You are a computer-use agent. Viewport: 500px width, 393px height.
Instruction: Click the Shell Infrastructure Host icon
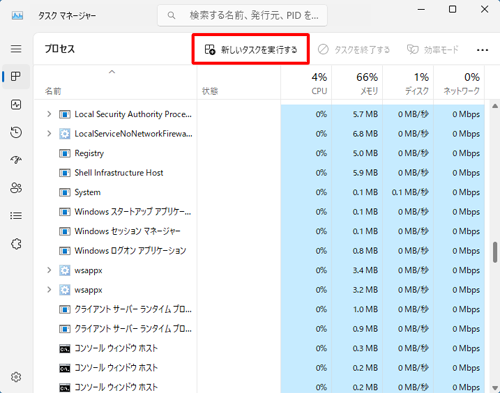(x=65, y=173)
